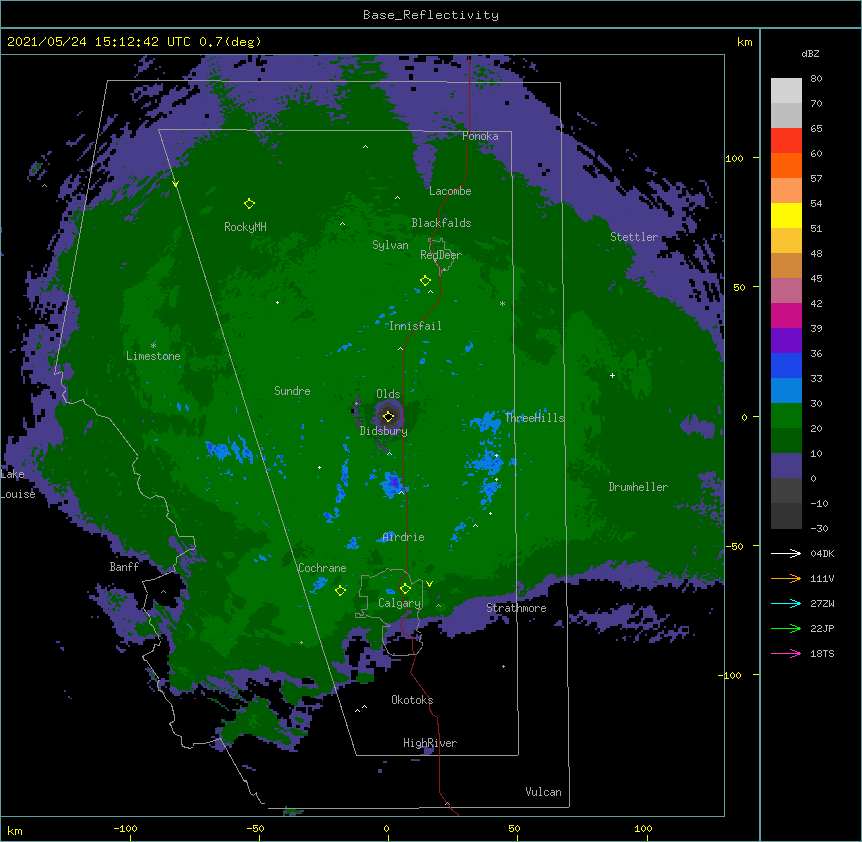Click the Airdrie label
Viewport: 862px width, 842px height.
click(403, 537)
